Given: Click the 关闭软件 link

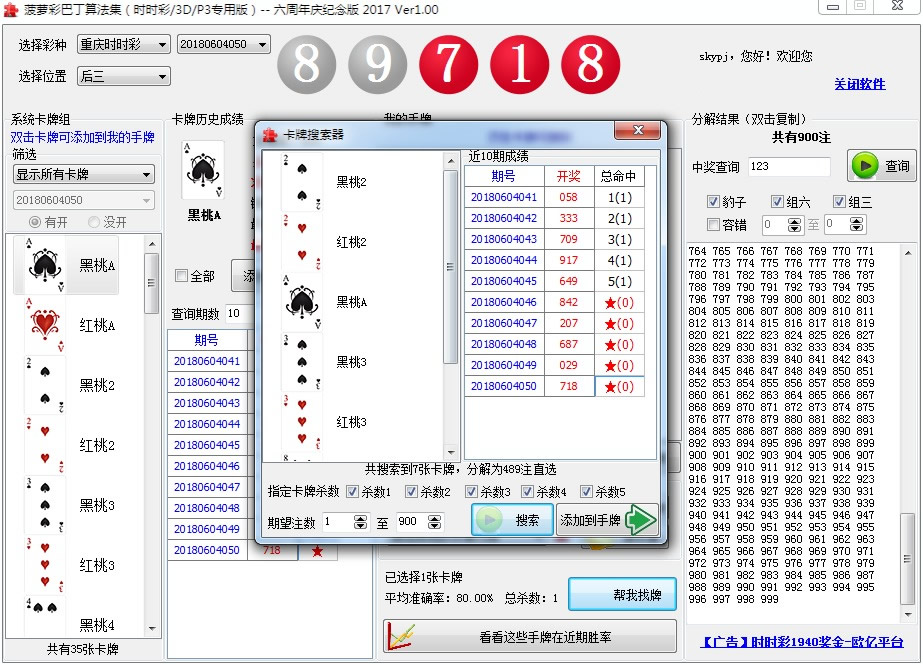Looking at the screenshot, I should click(x=860, y=84).
